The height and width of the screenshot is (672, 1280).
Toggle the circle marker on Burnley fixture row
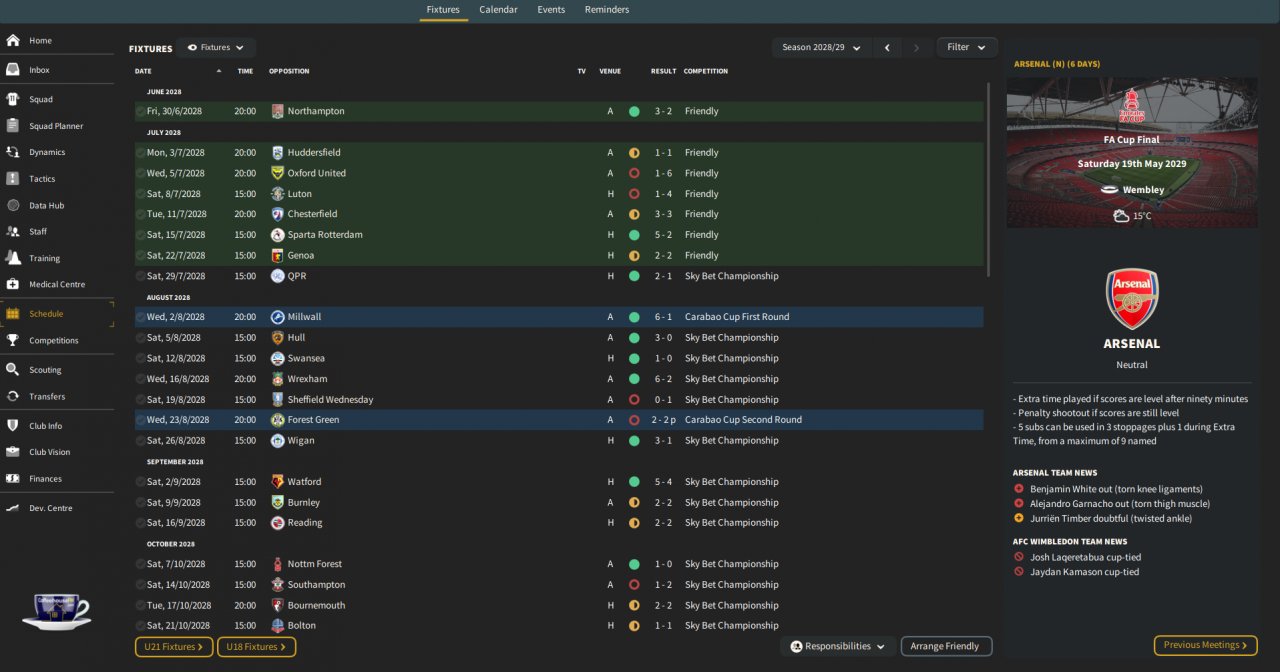tap(140, 503)
